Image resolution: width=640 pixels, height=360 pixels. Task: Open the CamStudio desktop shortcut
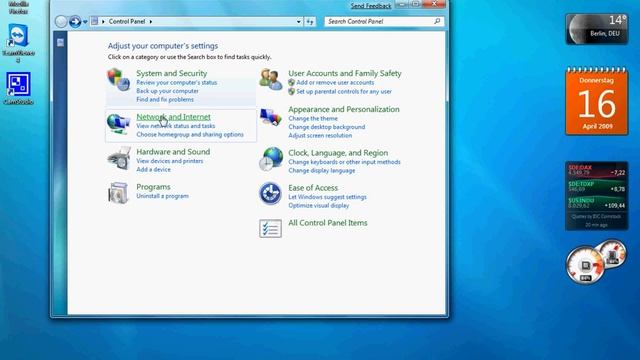[18, 89]
